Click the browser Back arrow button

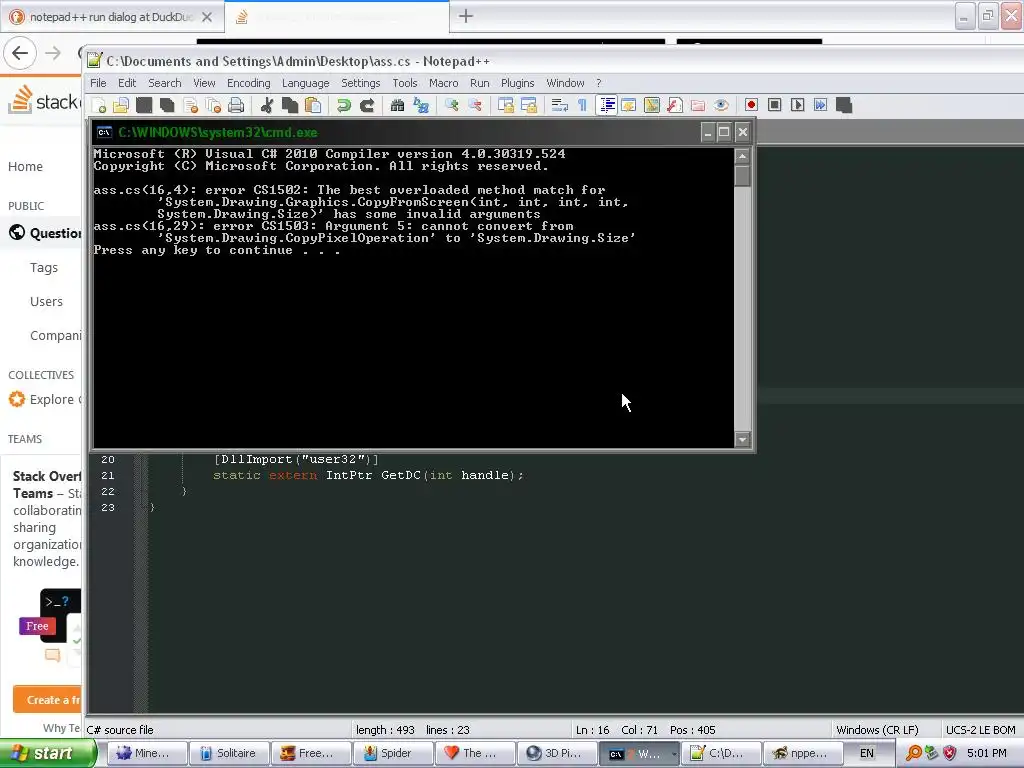point(20,53)
